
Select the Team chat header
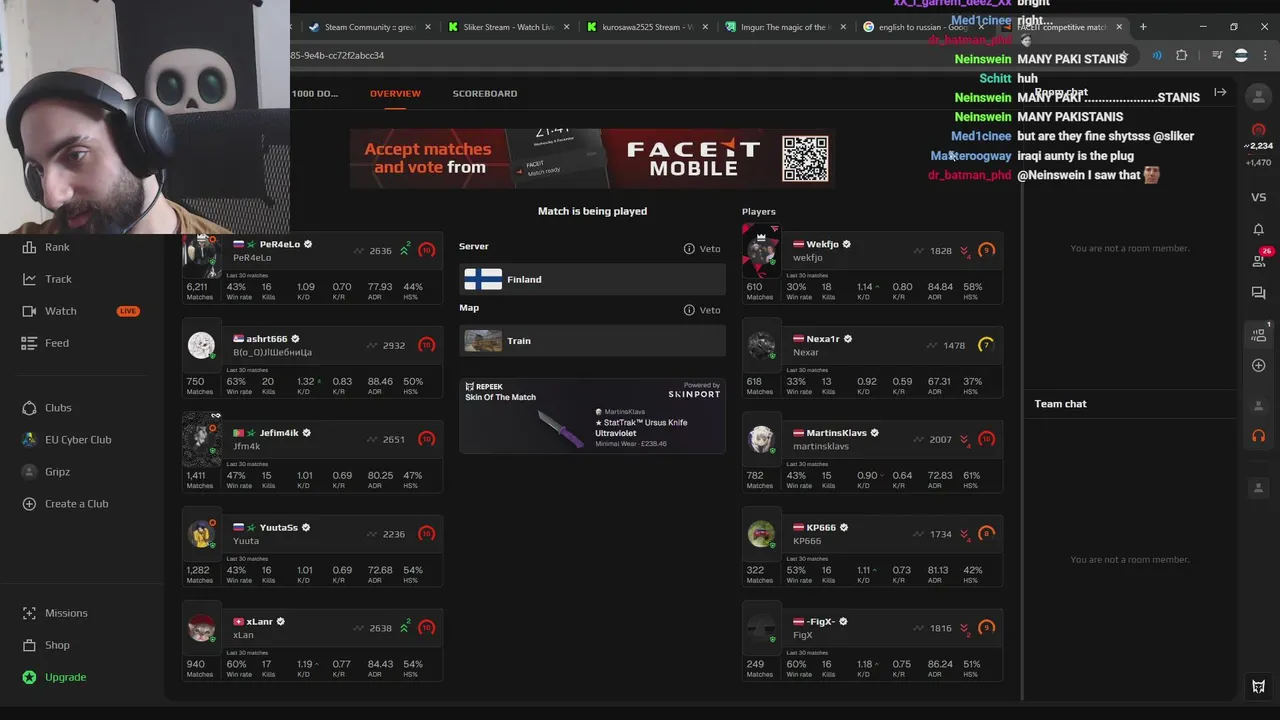(x=1060, y=404)
